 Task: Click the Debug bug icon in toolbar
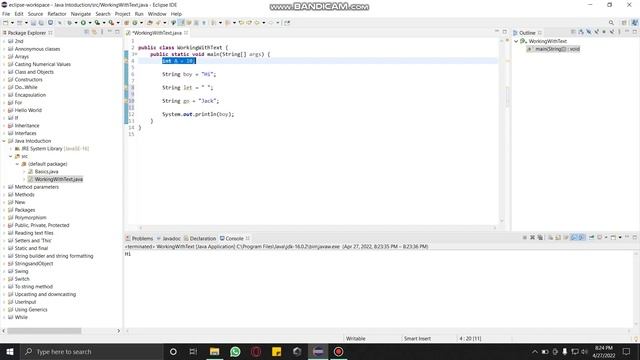tap(69, 23)
